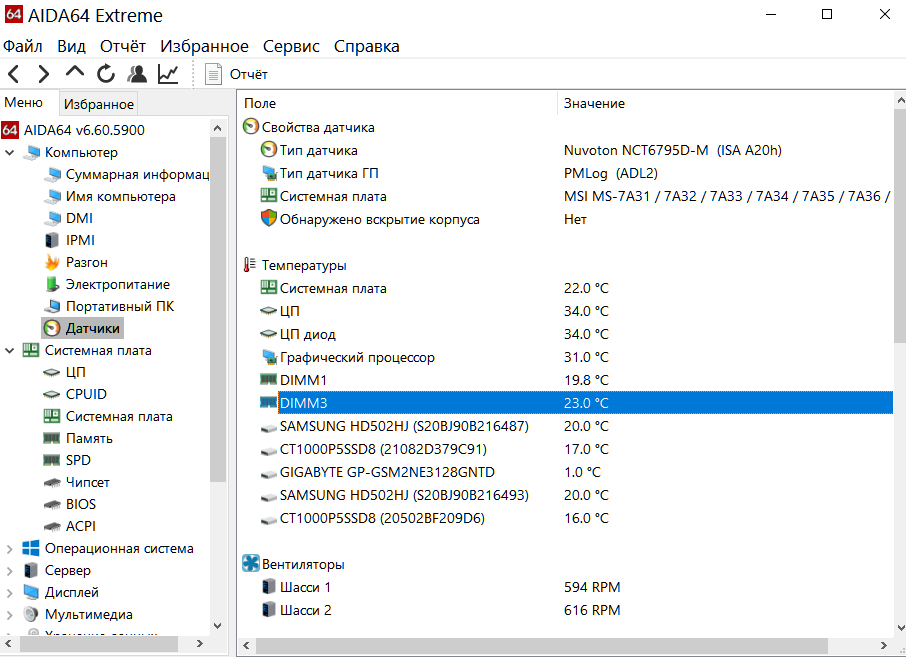
Task: Open Электропитание in the tree
Action: (x=117, y=284)
